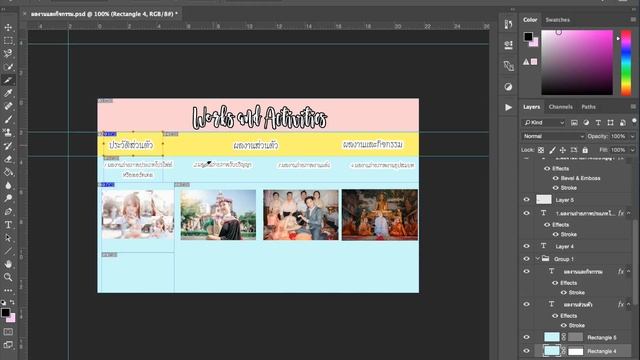640x360 pixels.
Task: Select the open .psd document tab
Action: [104, 14]
